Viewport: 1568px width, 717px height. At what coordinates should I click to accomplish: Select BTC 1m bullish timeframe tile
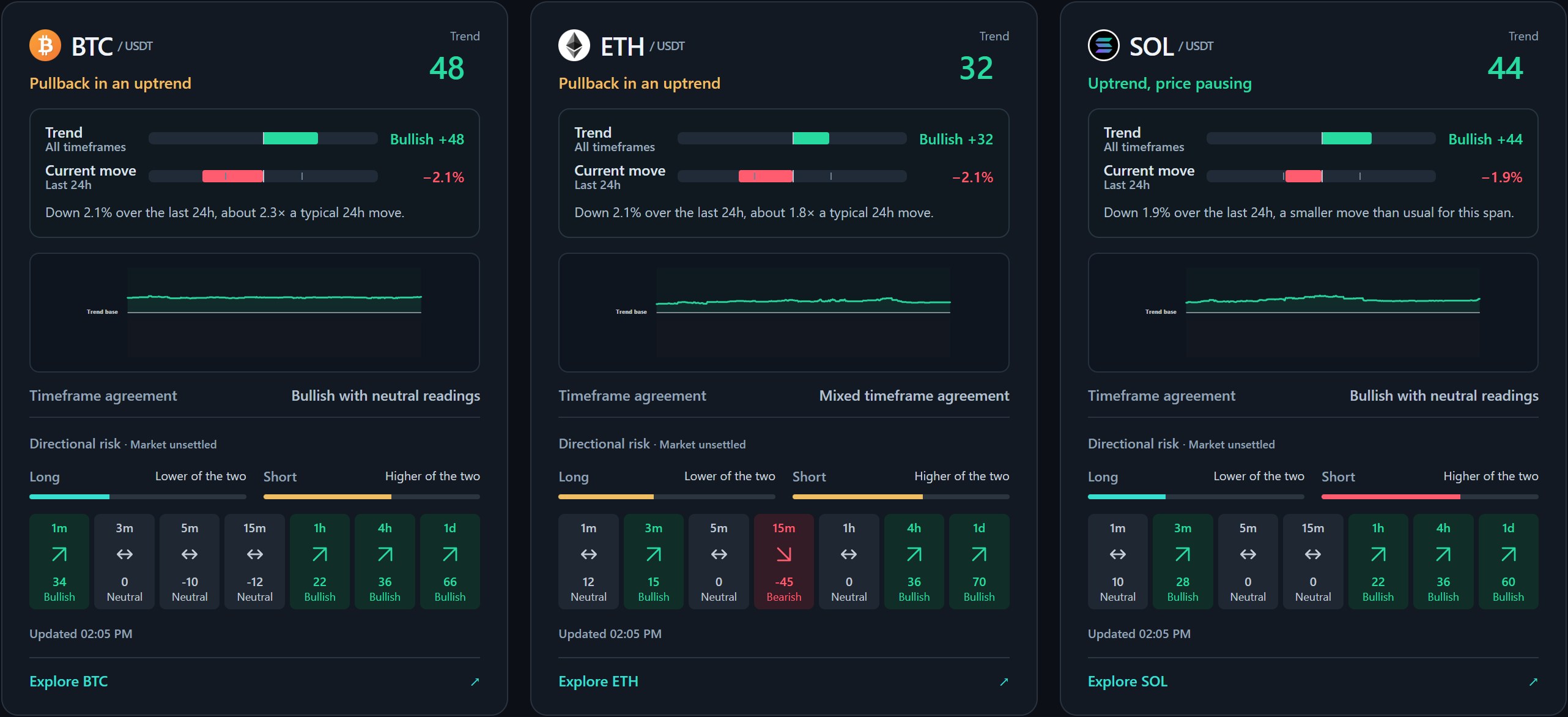click(59, 562)
